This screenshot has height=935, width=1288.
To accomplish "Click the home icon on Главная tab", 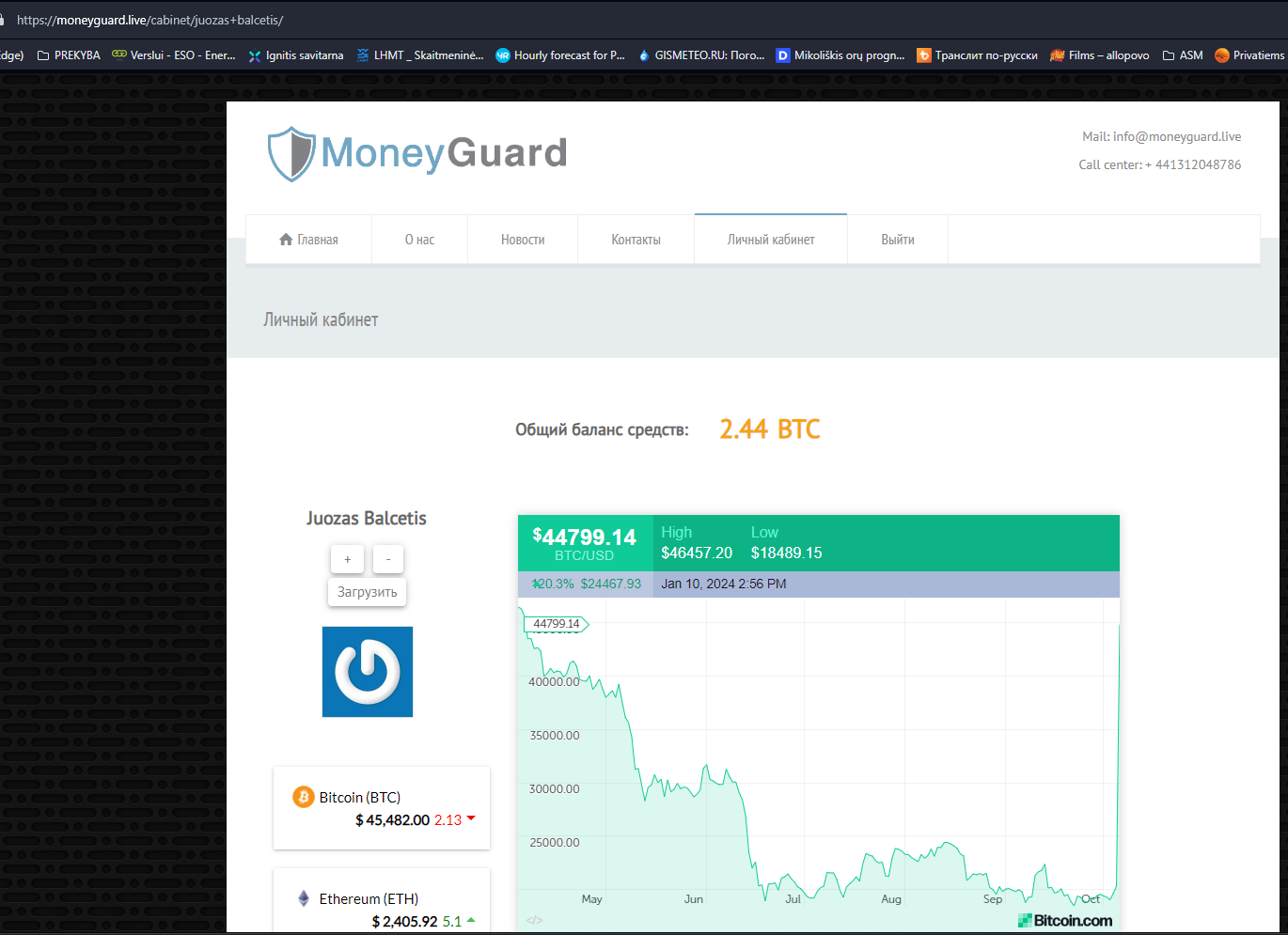I will point(286,239).
